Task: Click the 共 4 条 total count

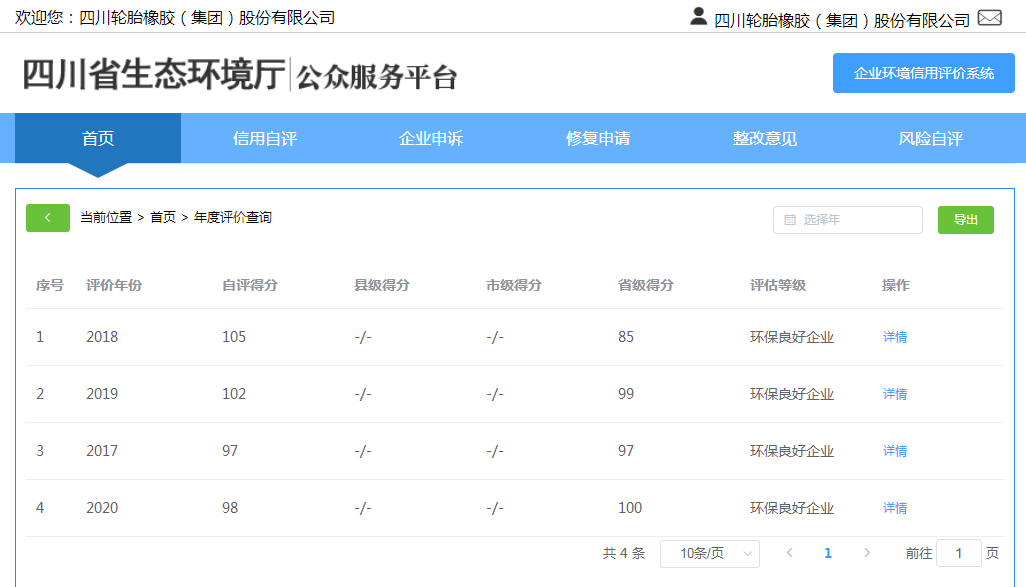Action: 624,554
